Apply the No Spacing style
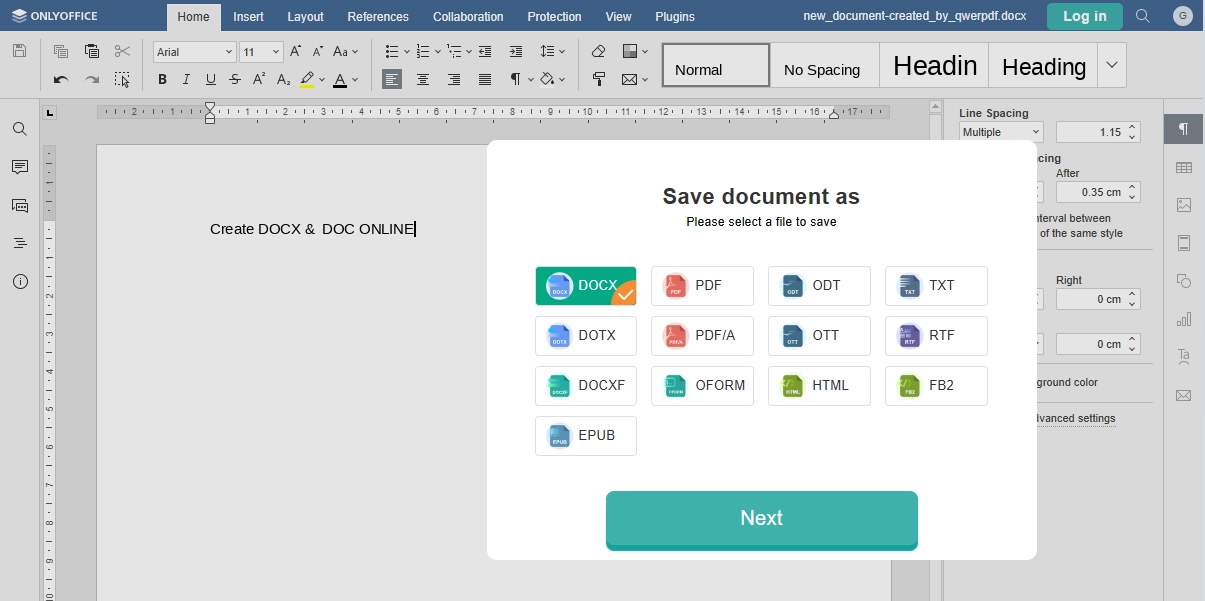The height and width of the screenshot is (601, 1205). coord(825,65)
